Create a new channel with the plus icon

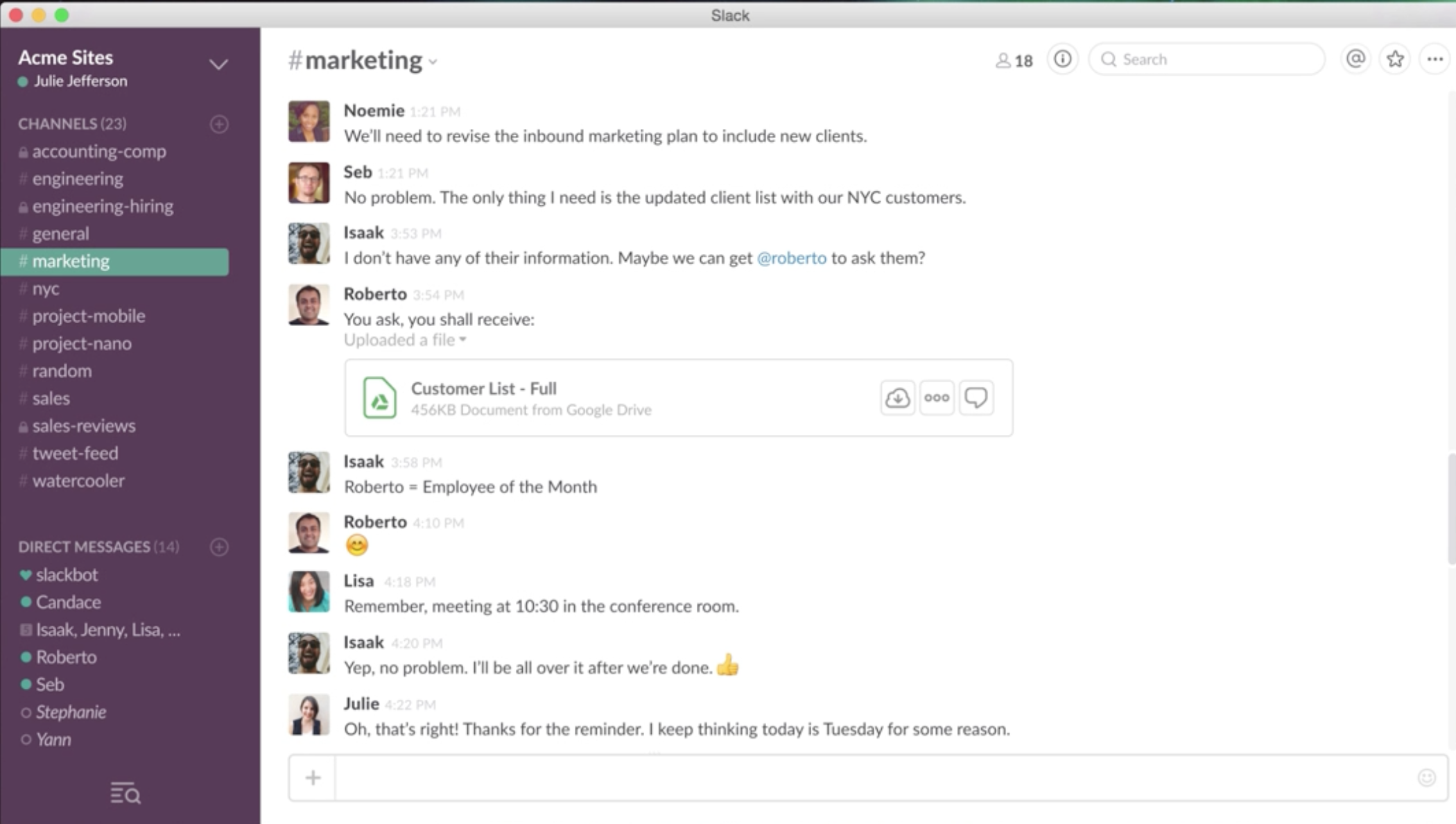click(x=218, y=124)
